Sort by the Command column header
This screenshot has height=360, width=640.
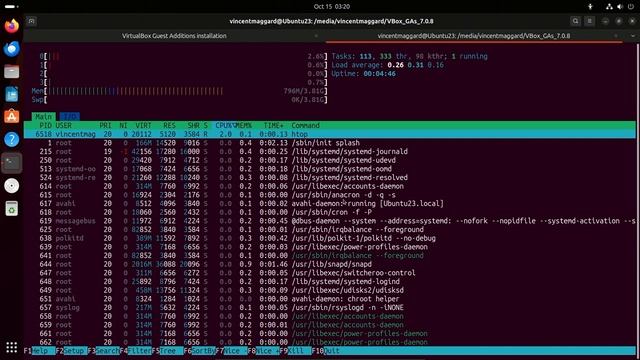point(305,125)
